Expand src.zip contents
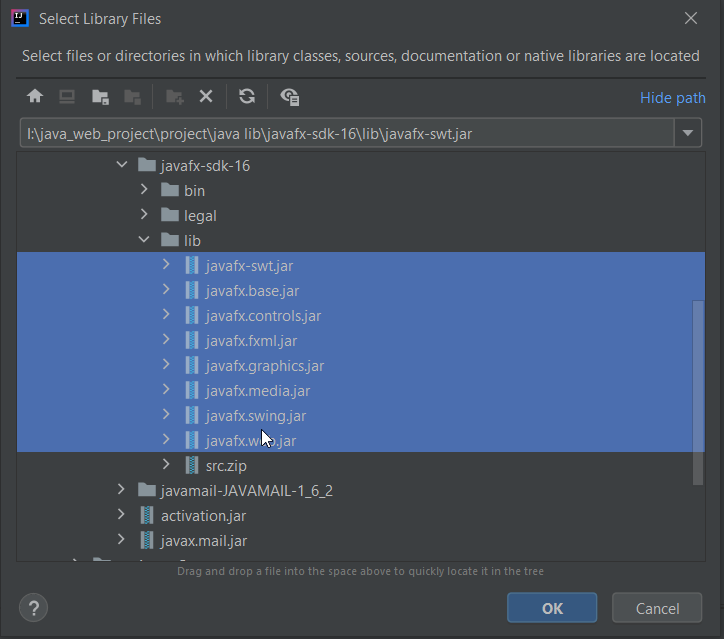The width and height of the screenshot is (724, 639). (x=166, y=464)
